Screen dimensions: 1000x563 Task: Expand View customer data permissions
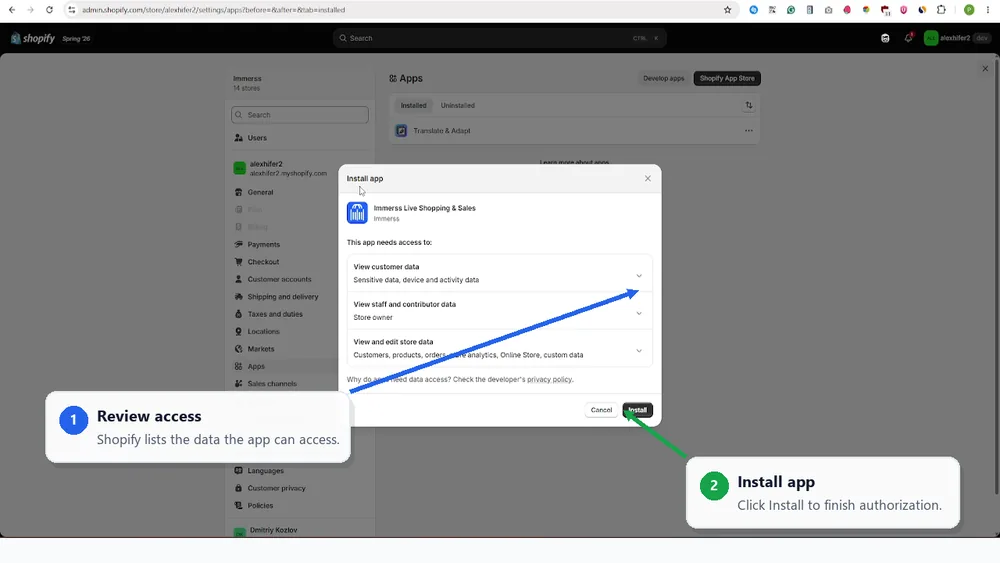(500, 274)
